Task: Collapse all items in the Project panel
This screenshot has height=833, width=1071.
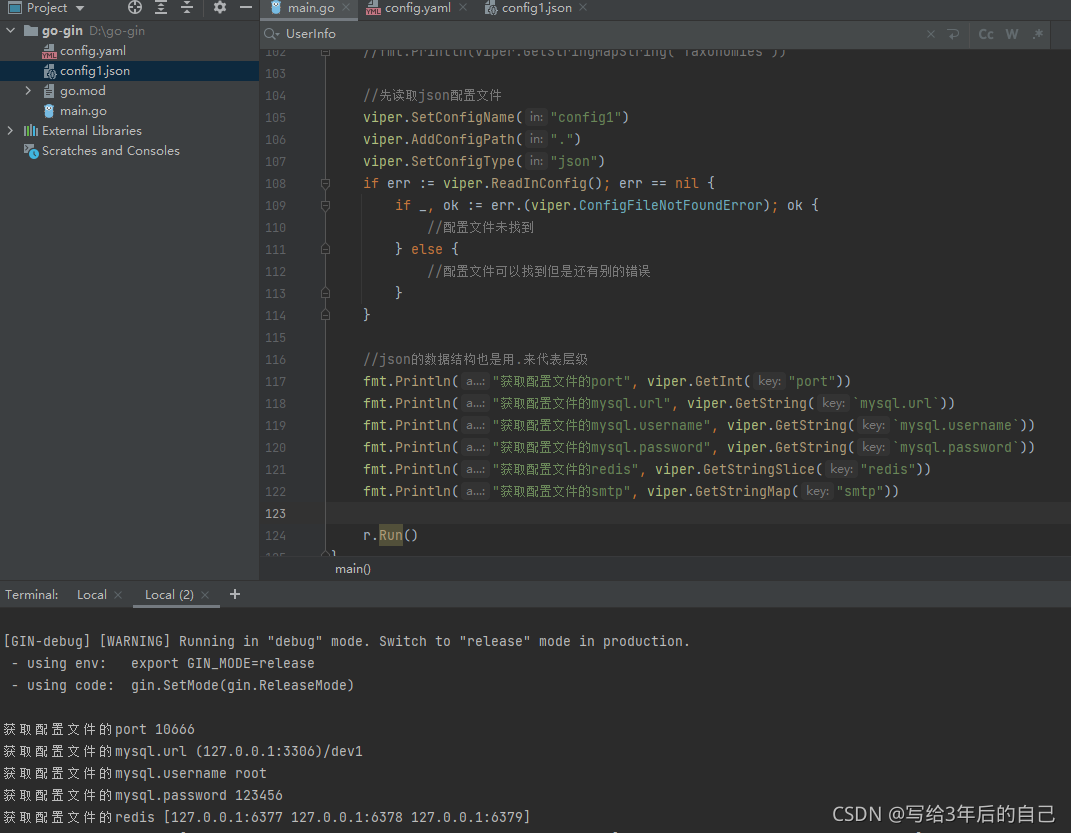Action: [187, 8]
